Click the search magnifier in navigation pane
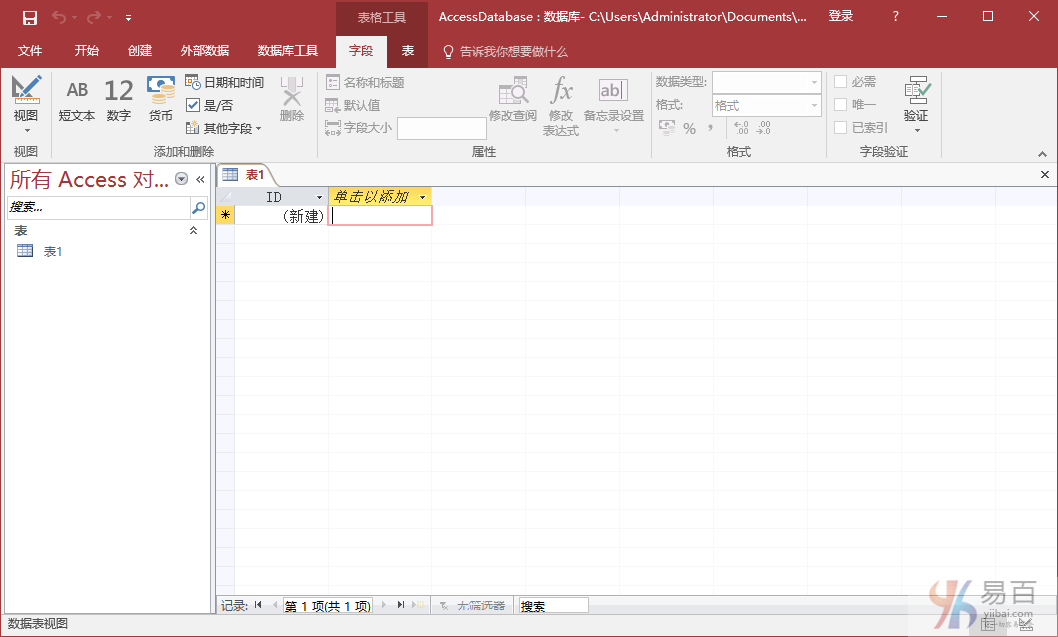Image resolution: width=1058 pixels, height=637 pixels. coord(198,208)
